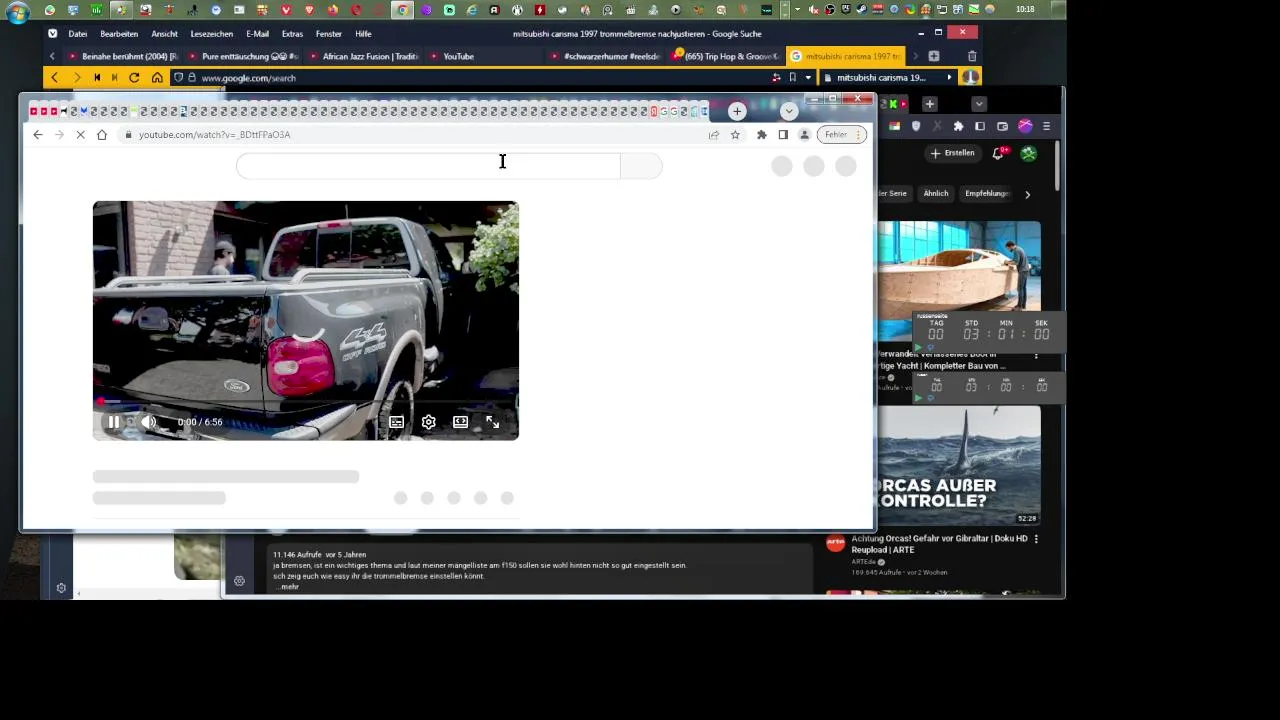Stop loading the page in front window

(x=80, y=135)
